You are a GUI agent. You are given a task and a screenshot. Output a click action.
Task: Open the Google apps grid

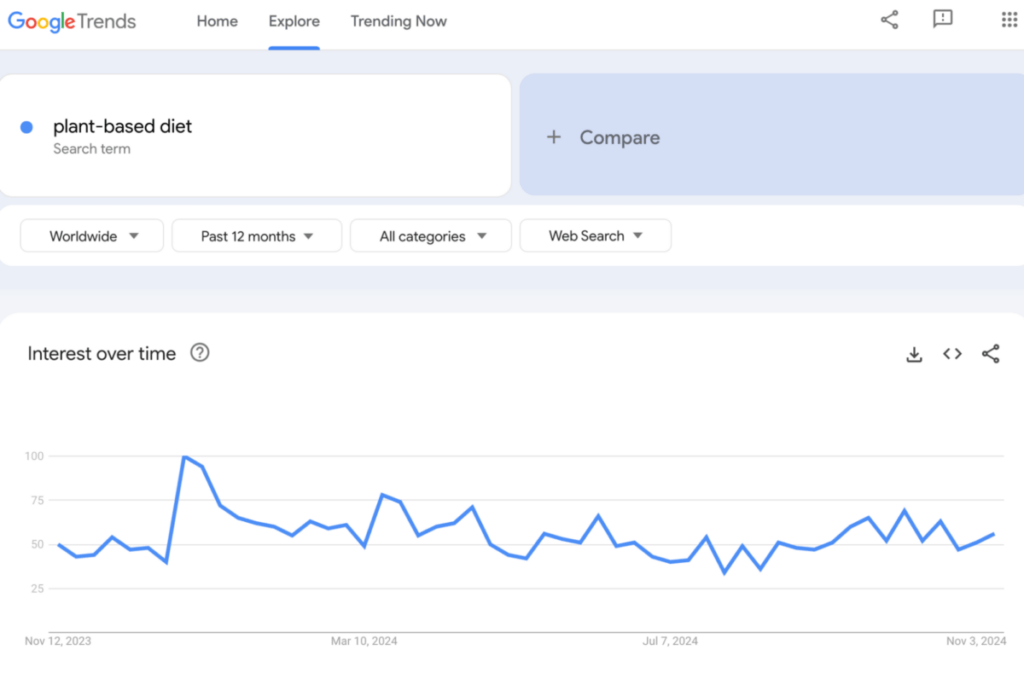pyautogui.click(x=1009, y=20)
